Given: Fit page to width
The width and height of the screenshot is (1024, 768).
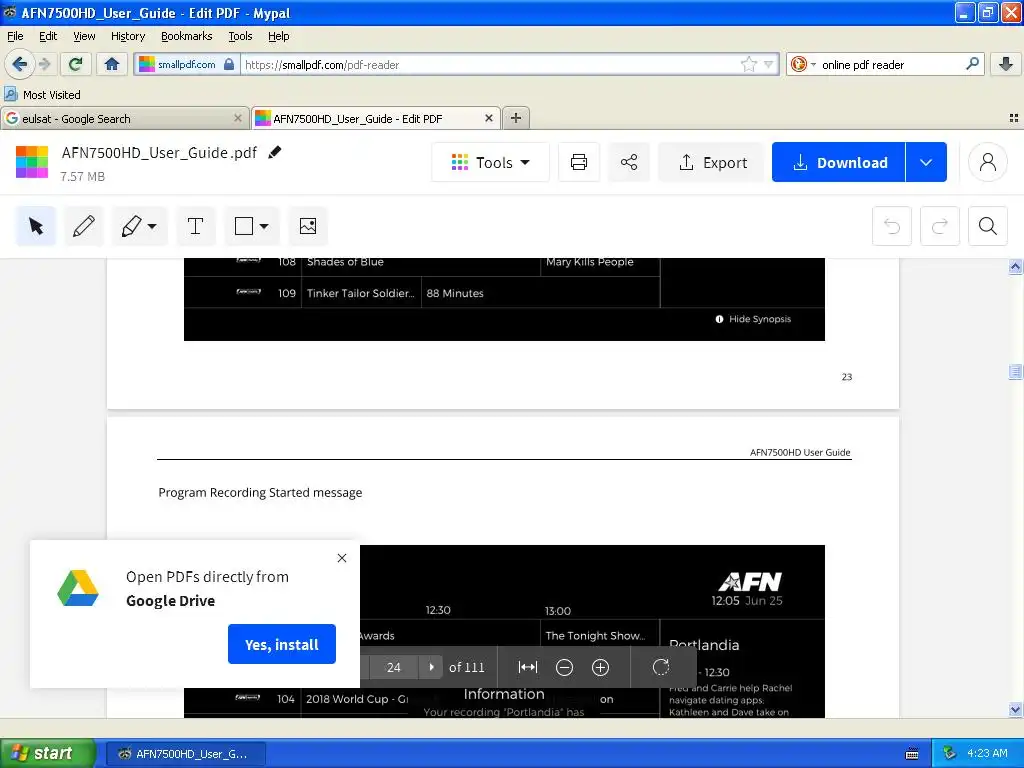Looking at the screenshot, I should [x=528, y=667].
